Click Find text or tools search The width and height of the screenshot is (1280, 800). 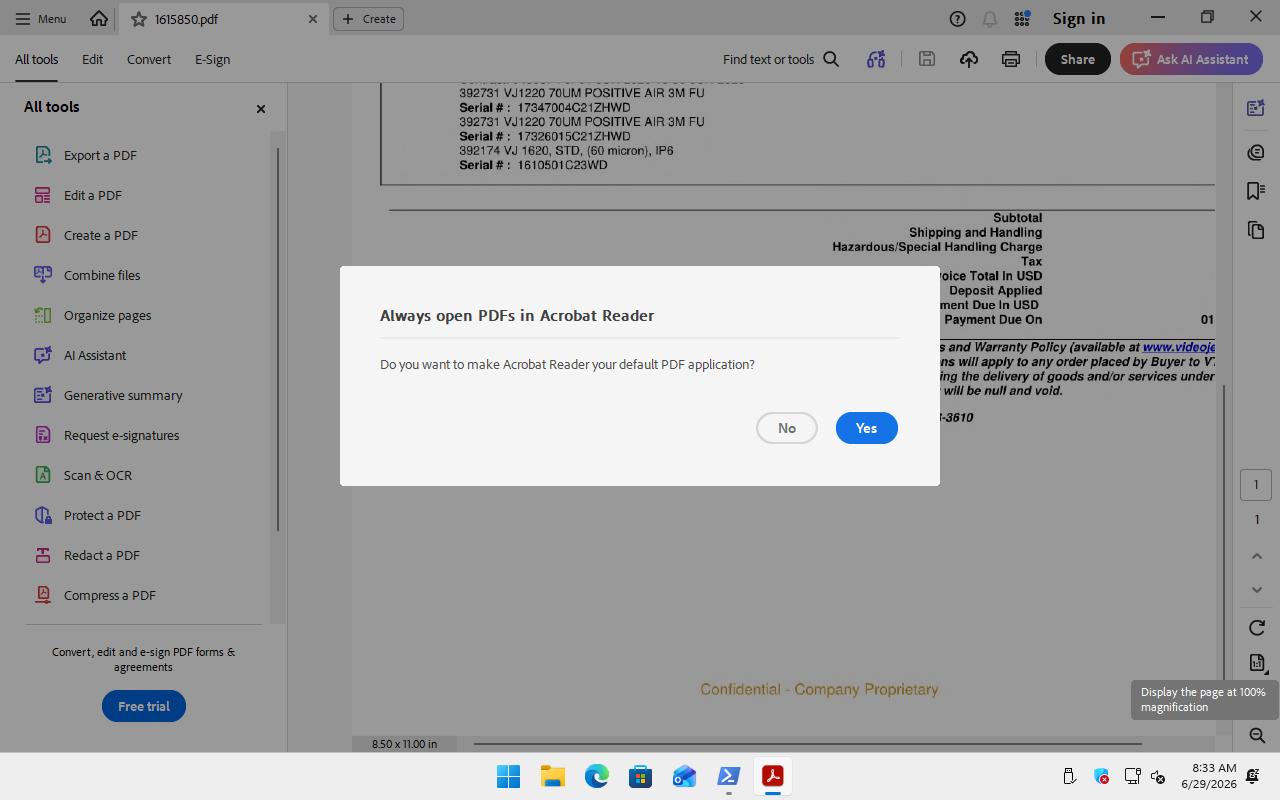click(781, 59)
